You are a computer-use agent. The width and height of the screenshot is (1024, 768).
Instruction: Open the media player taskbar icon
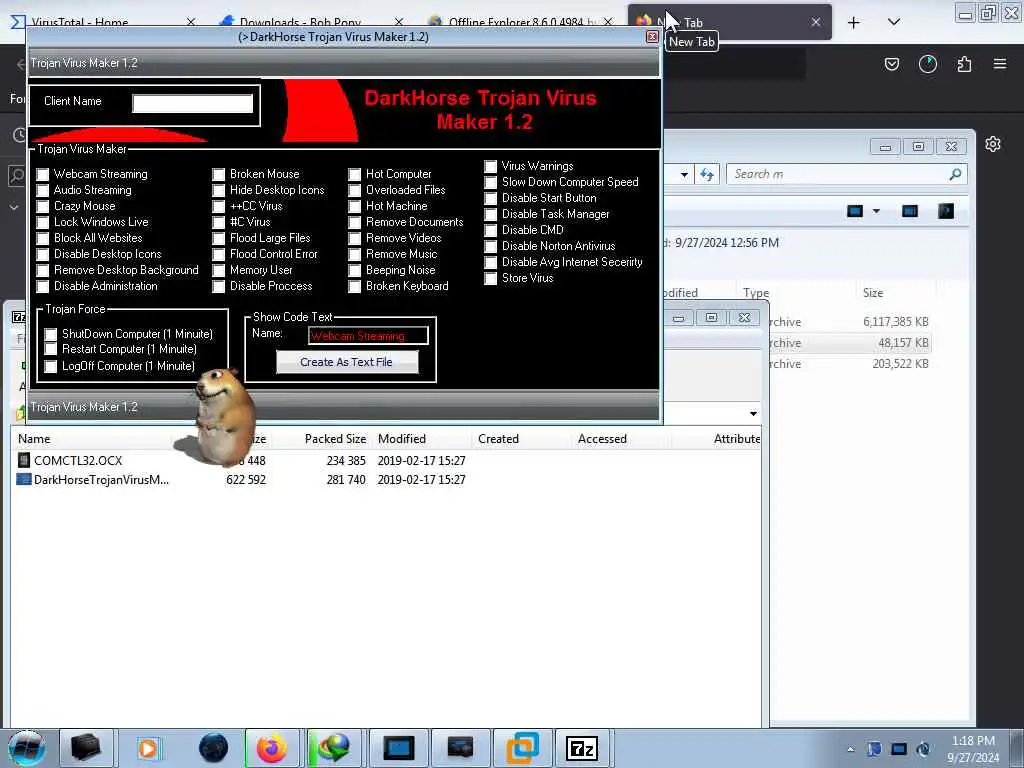click(x=148, y=748)
